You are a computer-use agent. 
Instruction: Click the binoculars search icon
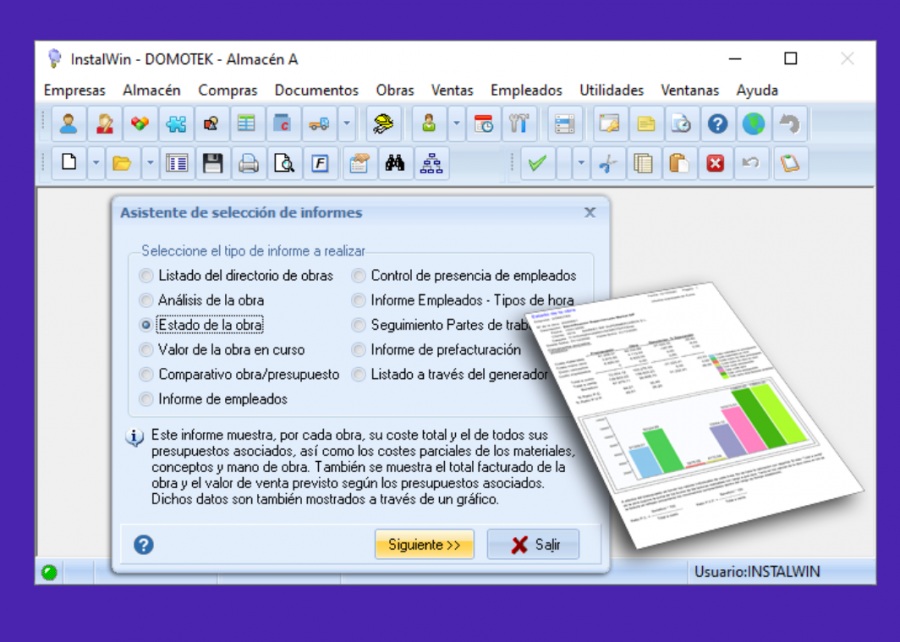tap(395, 164)
